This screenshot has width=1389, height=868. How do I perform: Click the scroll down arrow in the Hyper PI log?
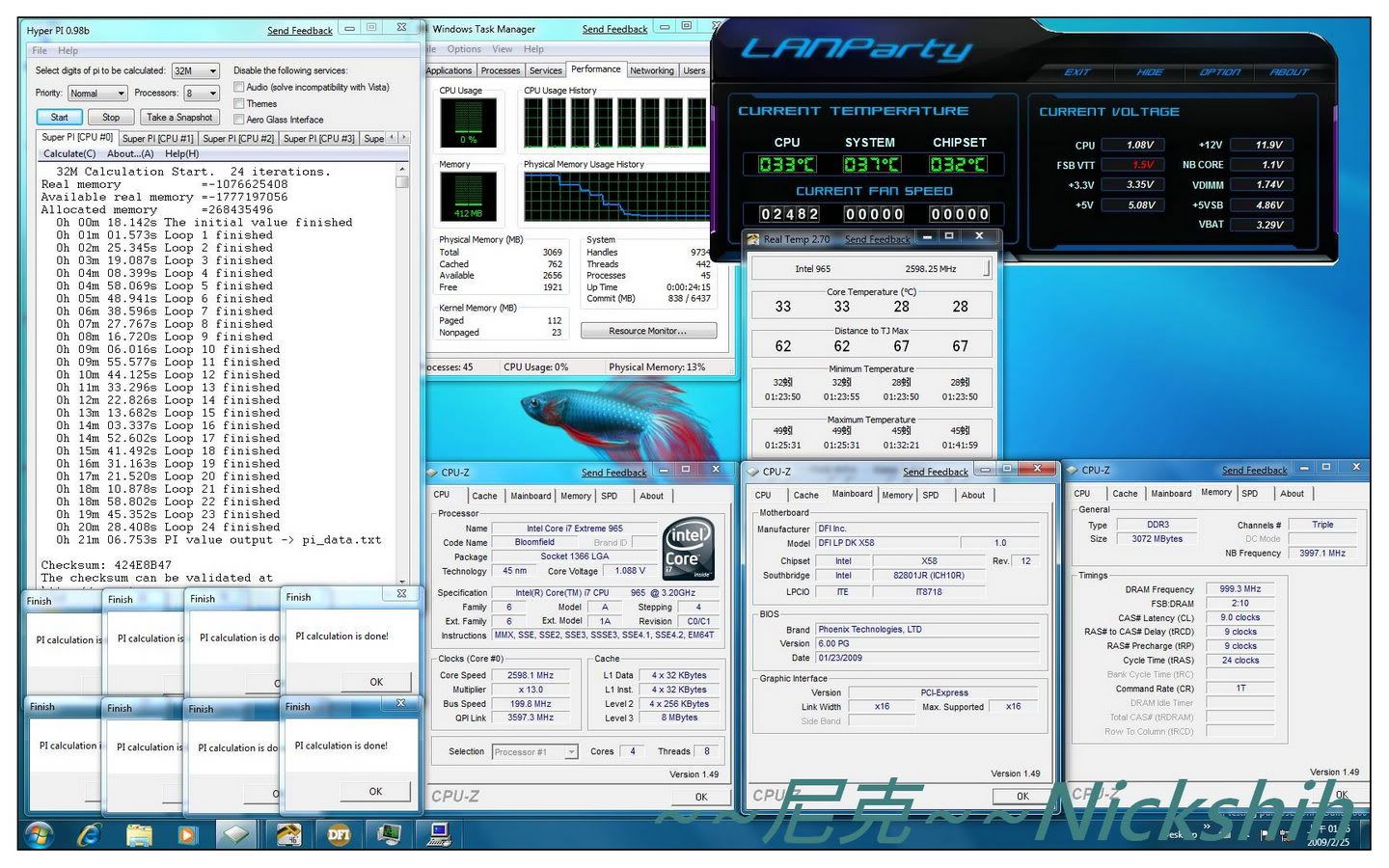tap(402, 581)
